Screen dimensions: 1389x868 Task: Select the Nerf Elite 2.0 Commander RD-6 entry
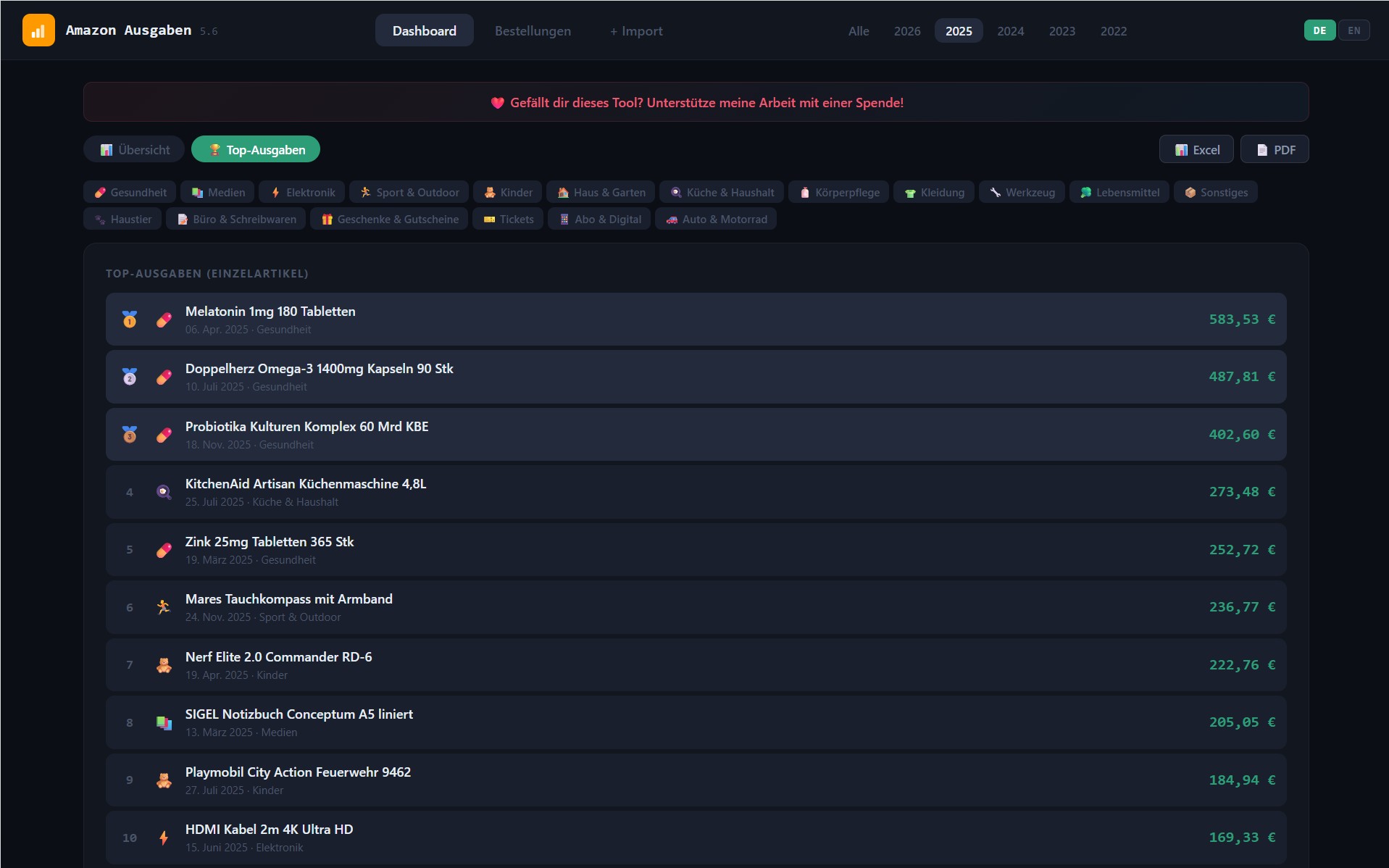(696, 665)
